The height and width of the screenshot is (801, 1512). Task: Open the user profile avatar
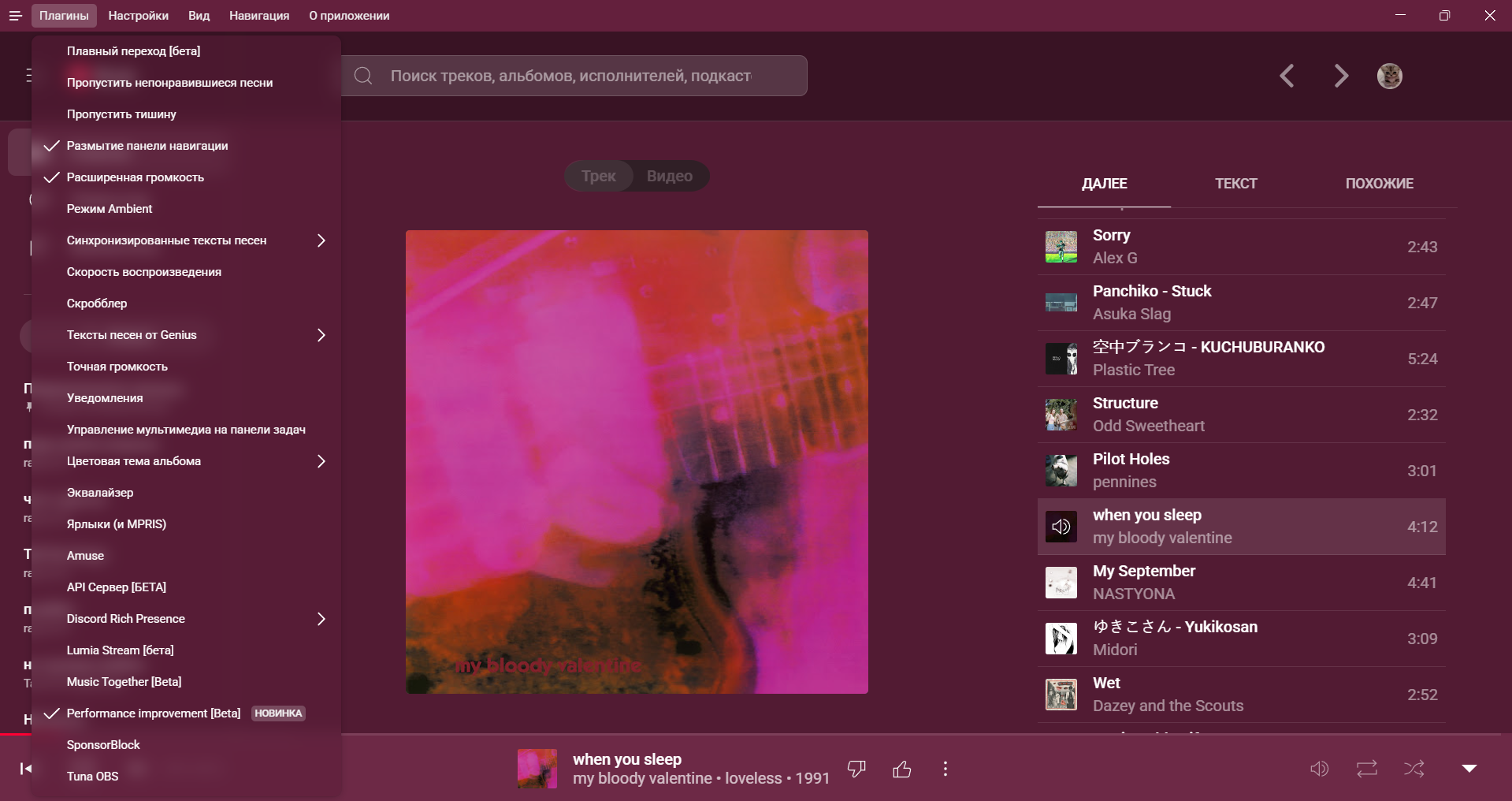pos(1390,76)
